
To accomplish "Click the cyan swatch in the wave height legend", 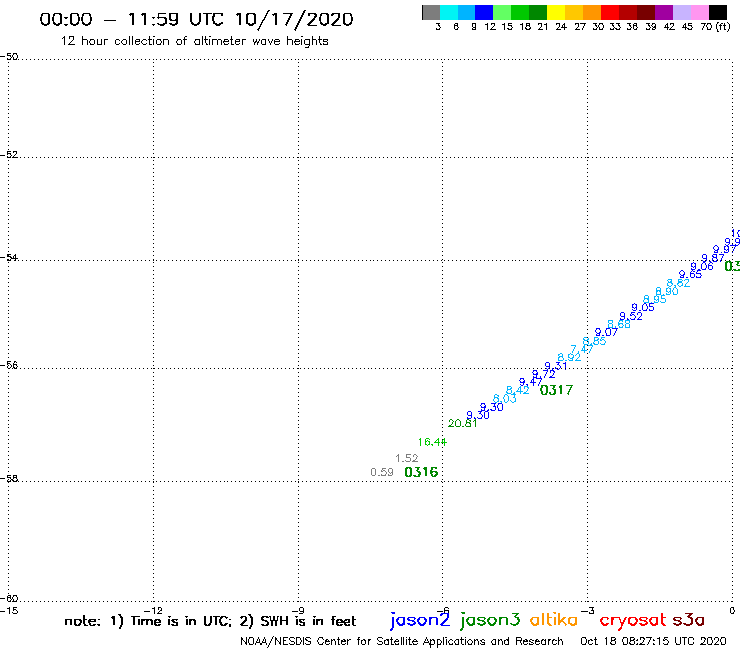I will pyautogui.click(x=448, y=12).
